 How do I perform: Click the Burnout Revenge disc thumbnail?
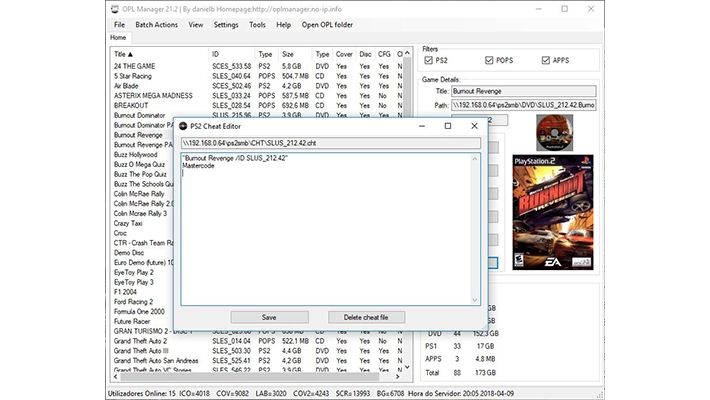point(555,132)
